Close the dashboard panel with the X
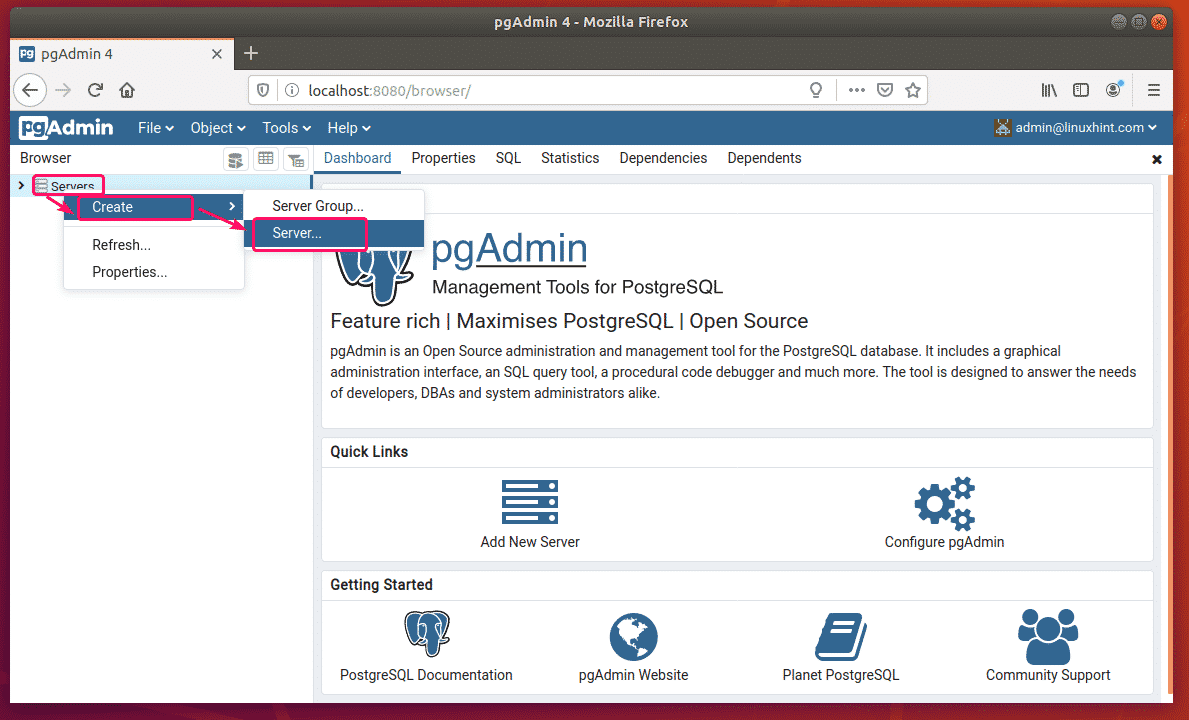This screenshot has width=1189, height=720. [x=1156, y=159]
